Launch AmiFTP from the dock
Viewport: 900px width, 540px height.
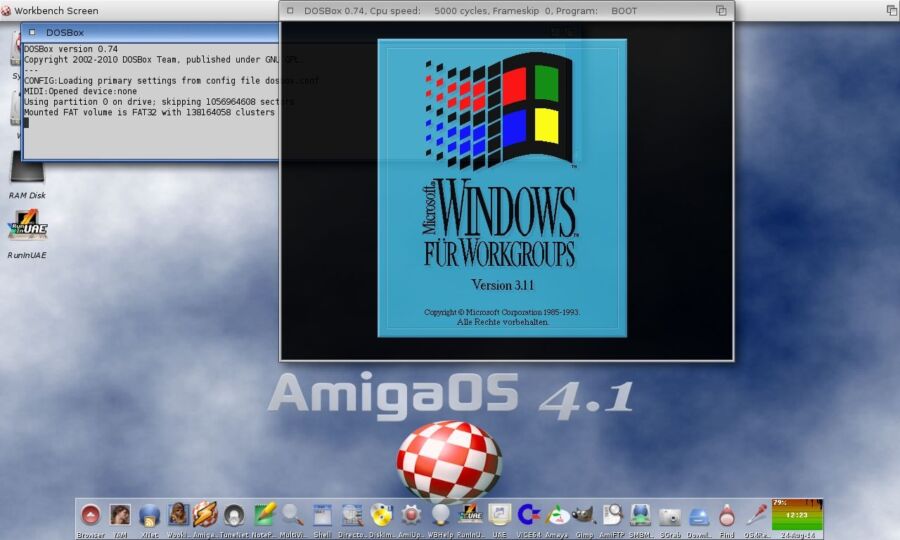point(612,515)
